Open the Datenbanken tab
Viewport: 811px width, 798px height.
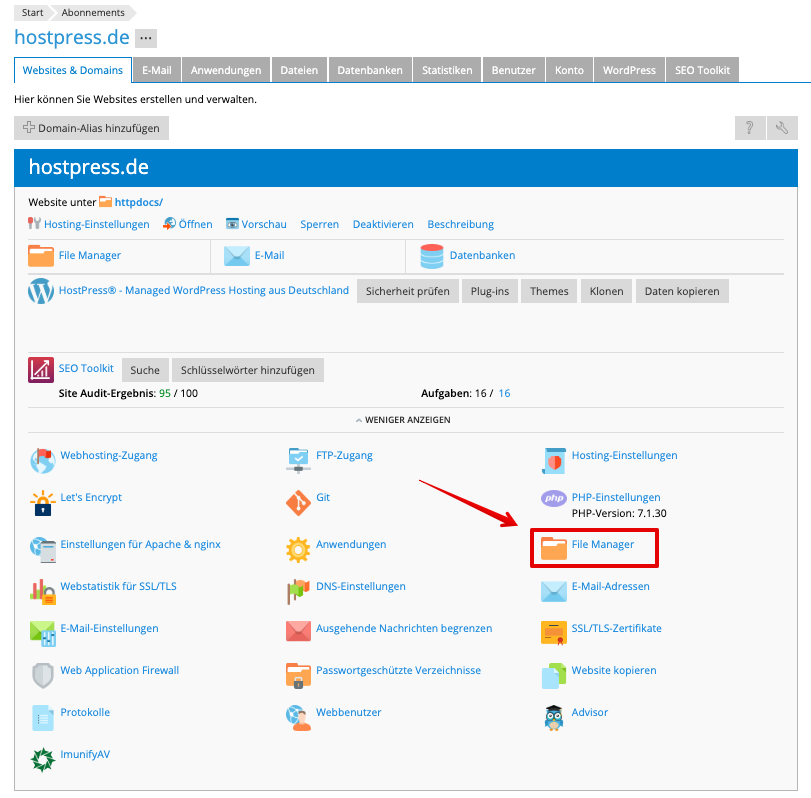[x=370, y=70]
